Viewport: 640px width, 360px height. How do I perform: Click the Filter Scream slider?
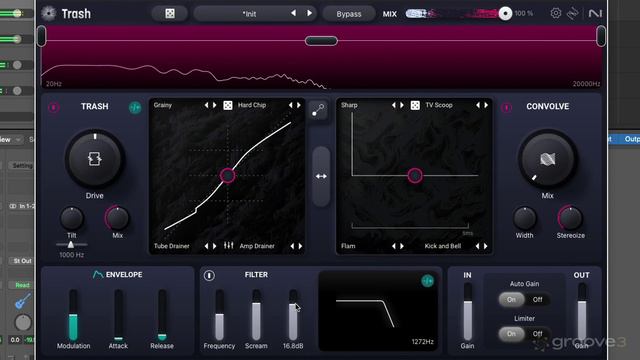click(256, 315)
